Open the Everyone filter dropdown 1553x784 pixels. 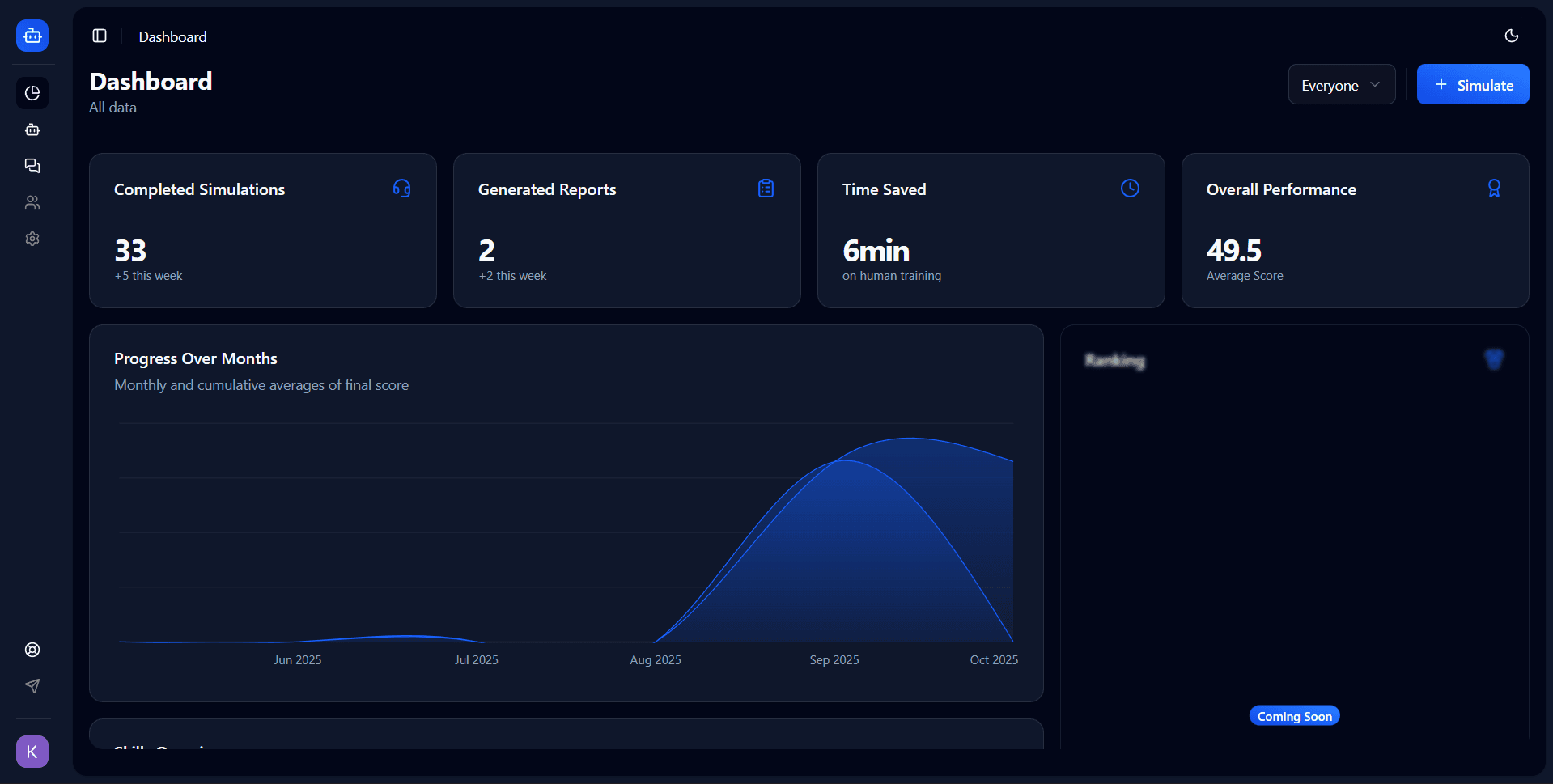(1341, 84)
